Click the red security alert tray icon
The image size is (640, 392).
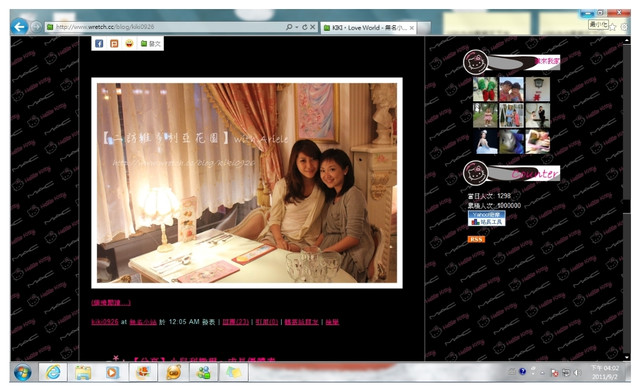tap(555, 372)
